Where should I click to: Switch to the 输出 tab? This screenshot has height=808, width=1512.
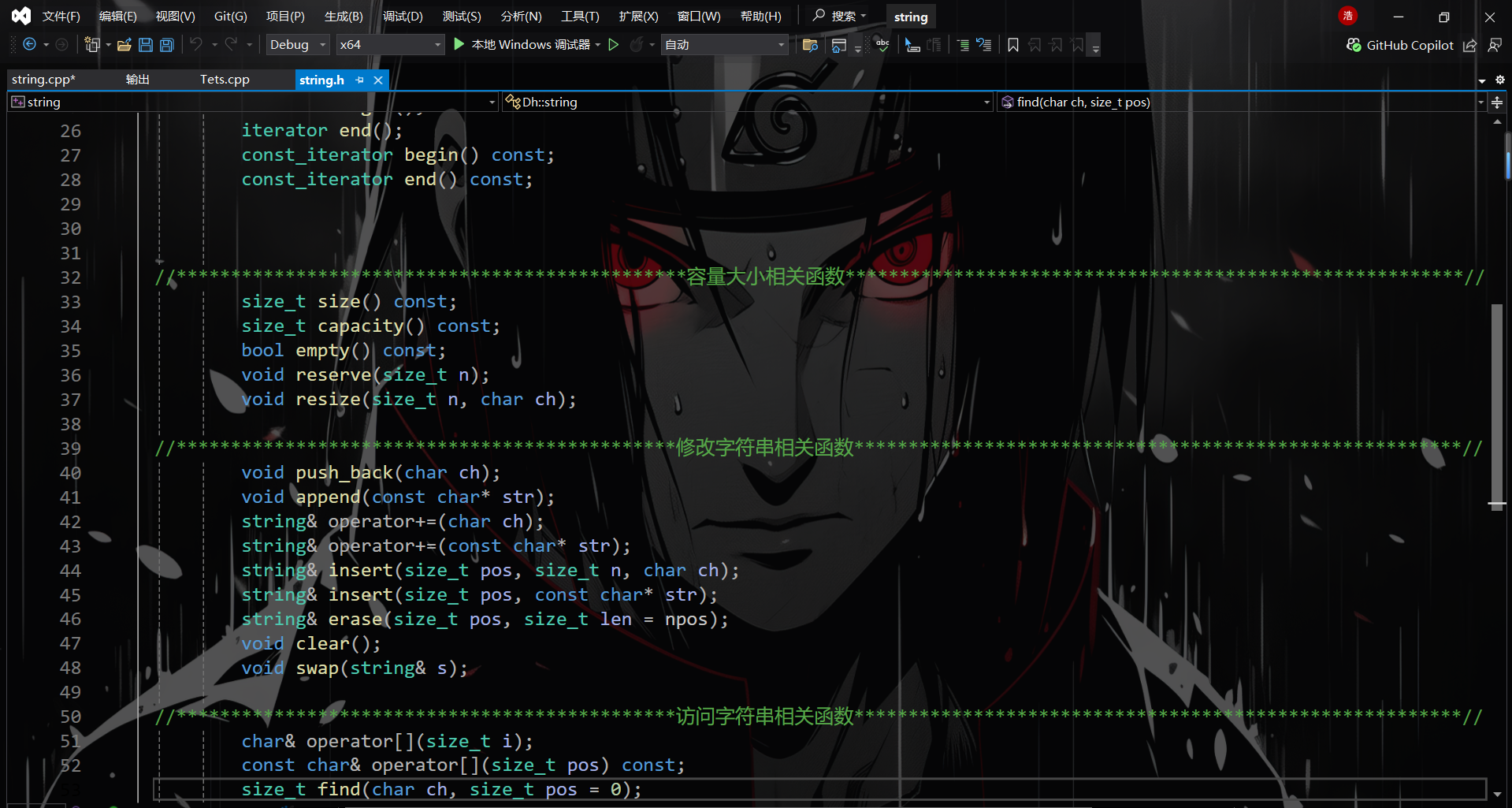pyautogui.click(x=138, y=80)
